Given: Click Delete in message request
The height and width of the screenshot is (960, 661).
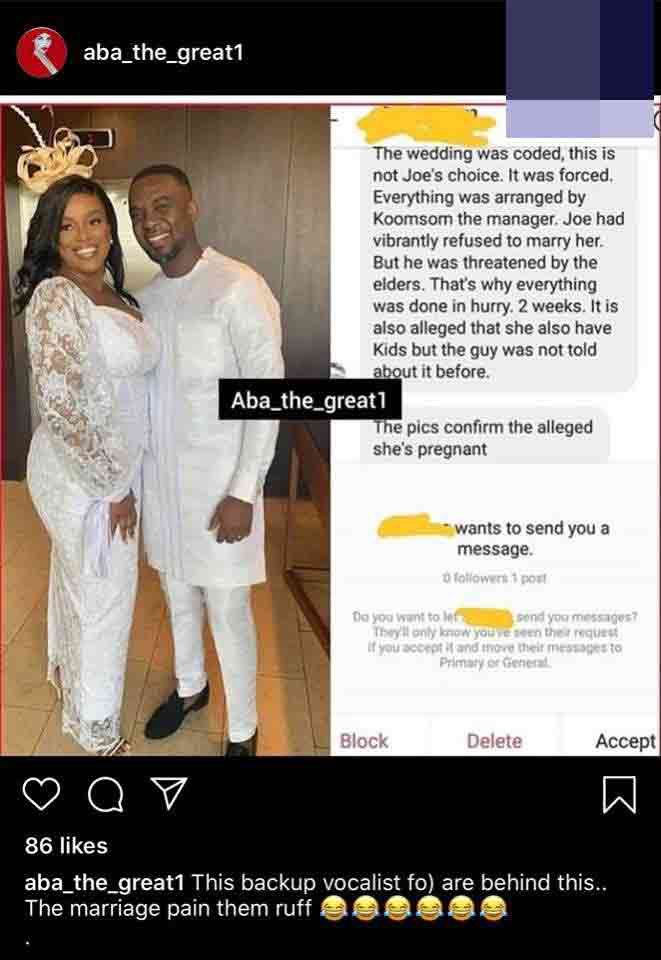Looking at the screenshot, I should 495,741.
